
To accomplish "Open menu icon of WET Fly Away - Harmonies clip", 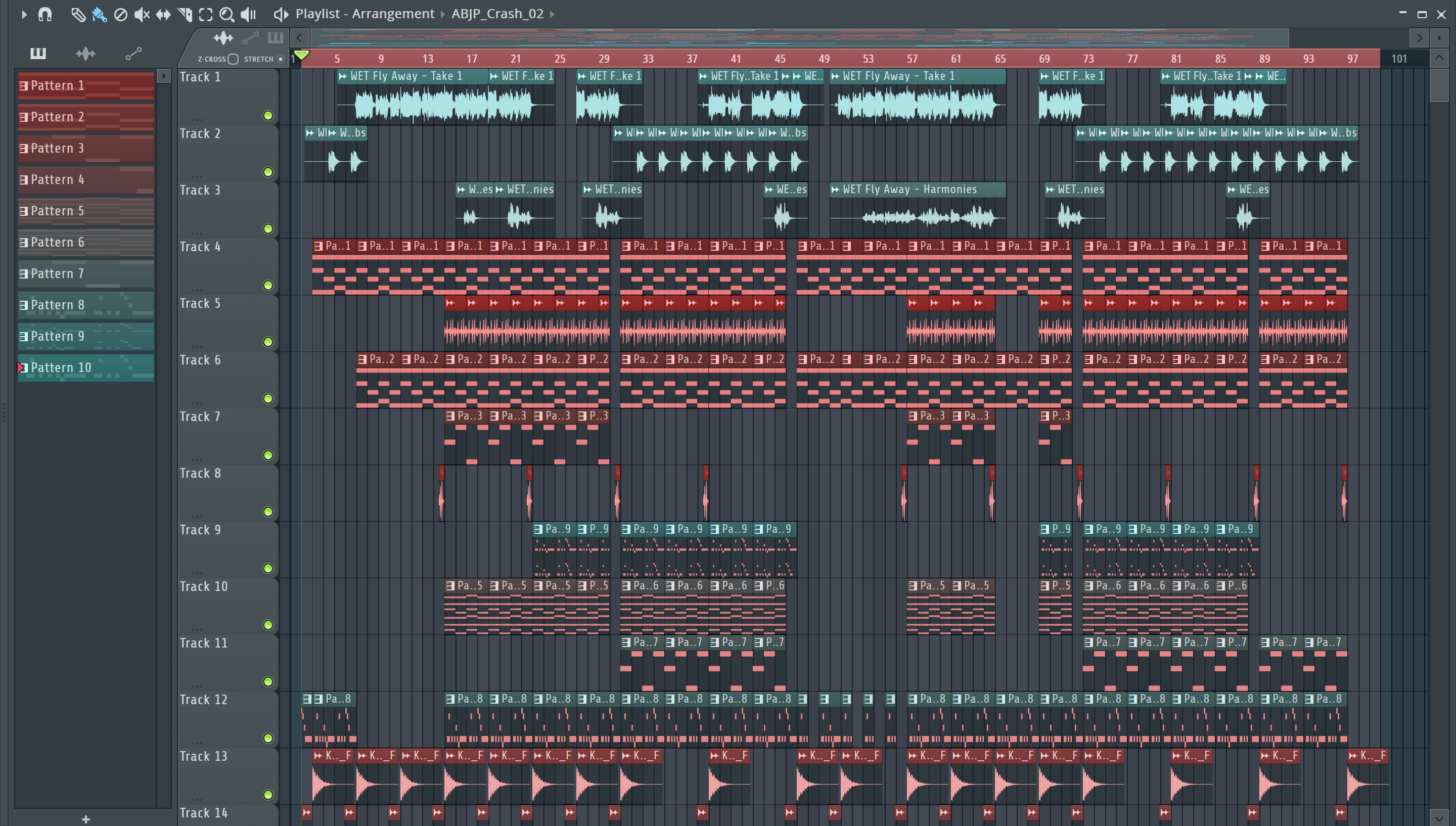I will (x=835, y=190).
